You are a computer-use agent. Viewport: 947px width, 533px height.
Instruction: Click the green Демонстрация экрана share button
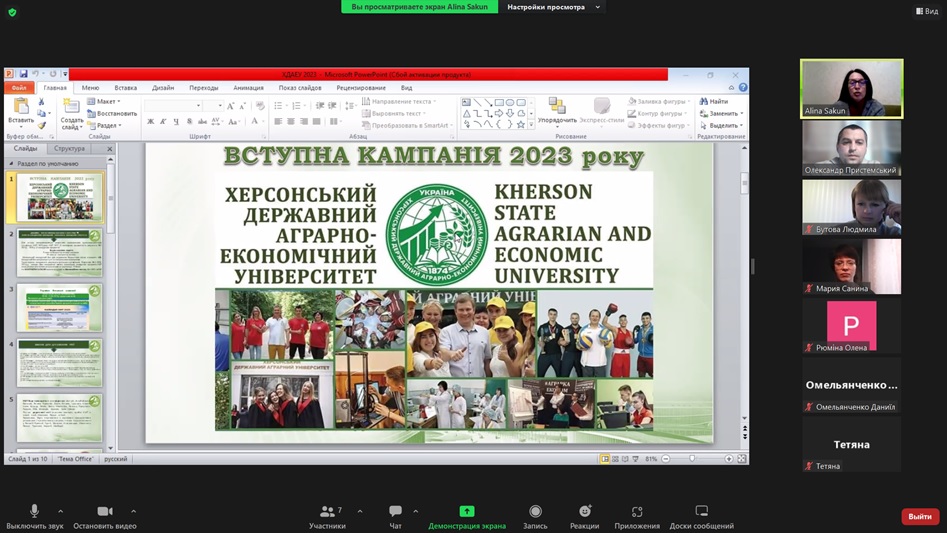point(467,517)
